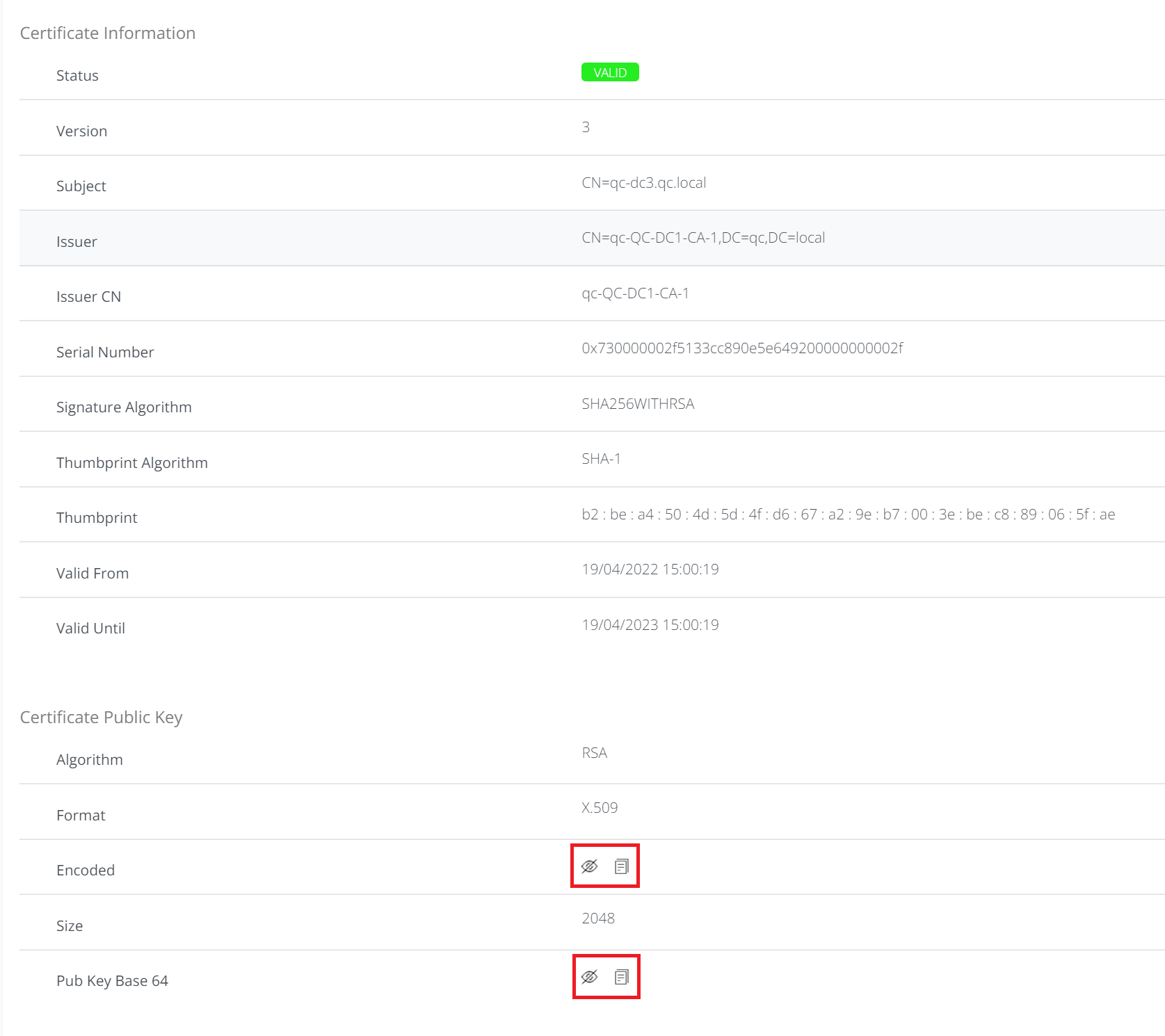
Task: Show the hidden Encoded public key value
Action: (589, 866)
